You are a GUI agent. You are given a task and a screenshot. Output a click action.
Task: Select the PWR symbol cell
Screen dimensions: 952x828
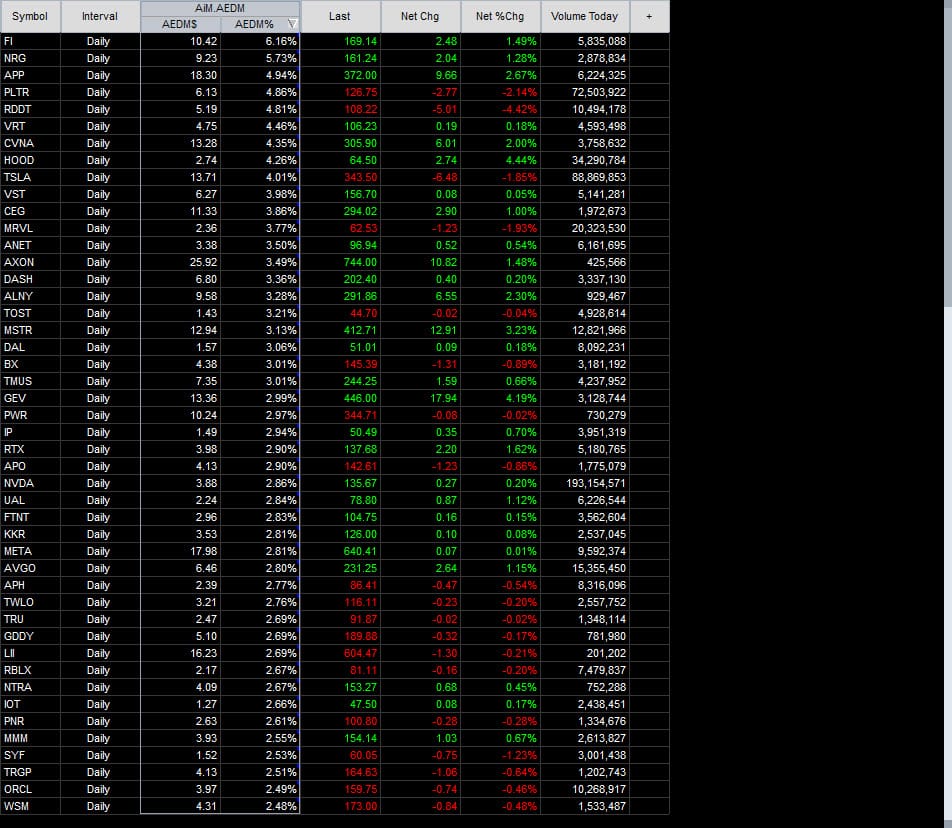tap(30, 415)
